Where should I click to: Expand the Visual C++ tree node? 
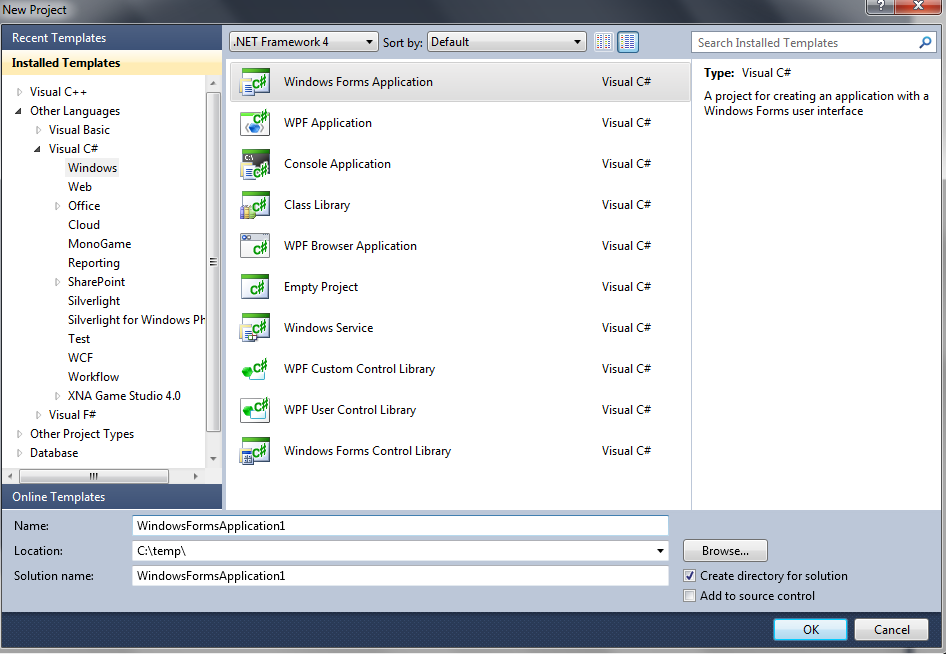point(19,92)
